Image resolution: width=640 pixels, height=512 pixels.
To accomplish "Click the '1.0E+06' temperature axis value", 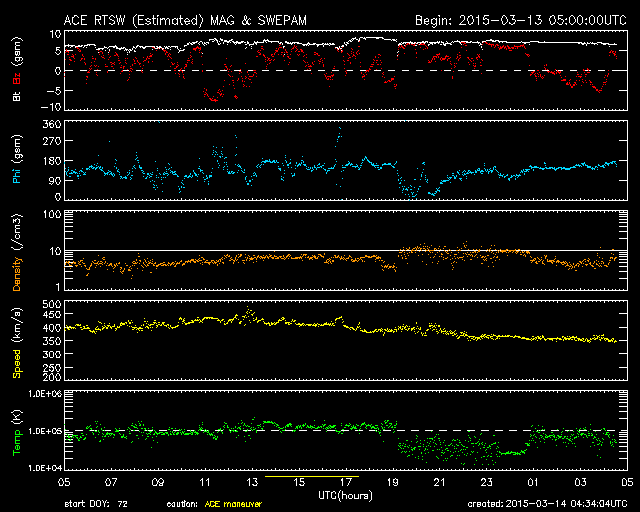I will pos(45,394).
